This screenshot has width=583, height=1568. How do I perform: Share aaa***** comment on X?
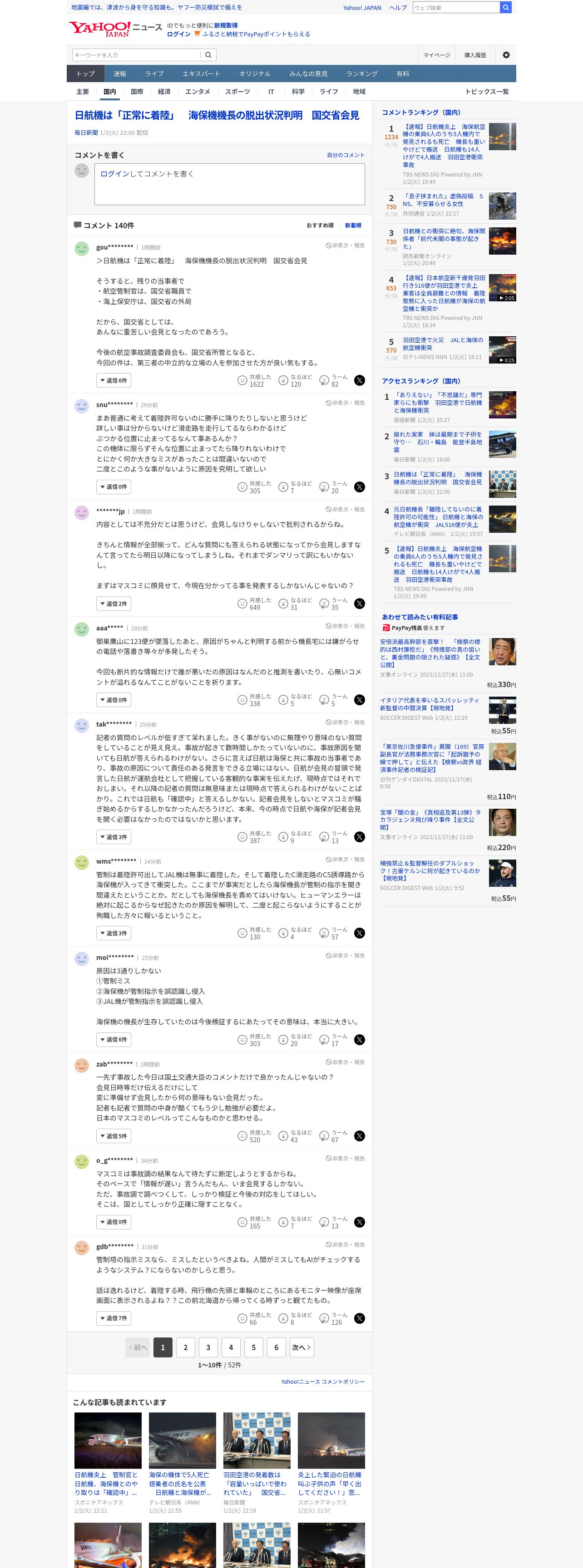coord(360,700)
